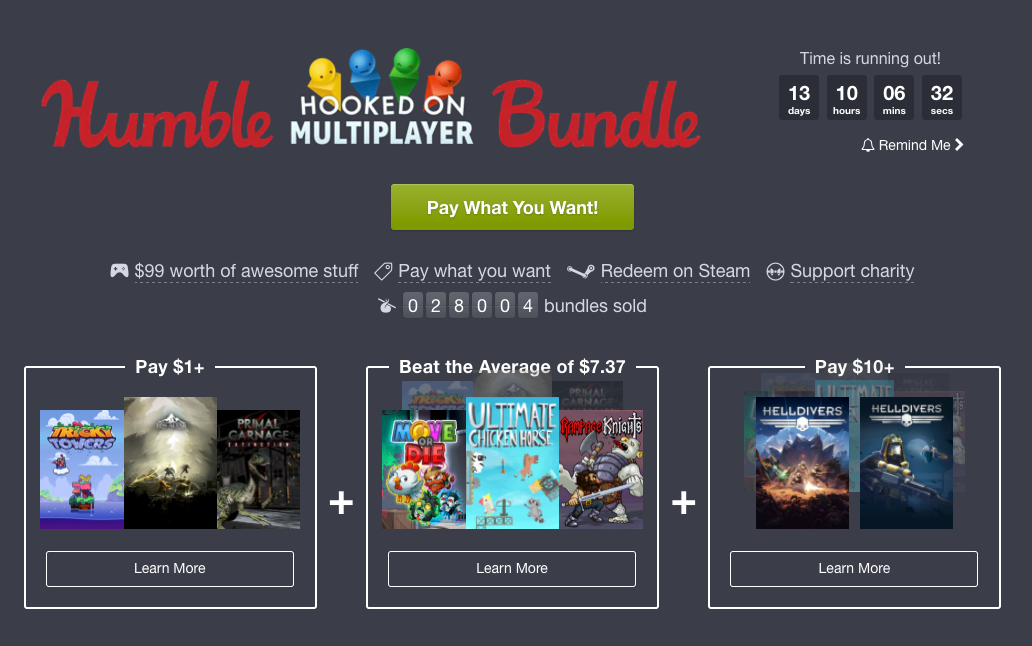Select the Rampage Knights game cover
Viewport: 1032px width, 646px height.
pyautogui.click(x=601, y=469)
